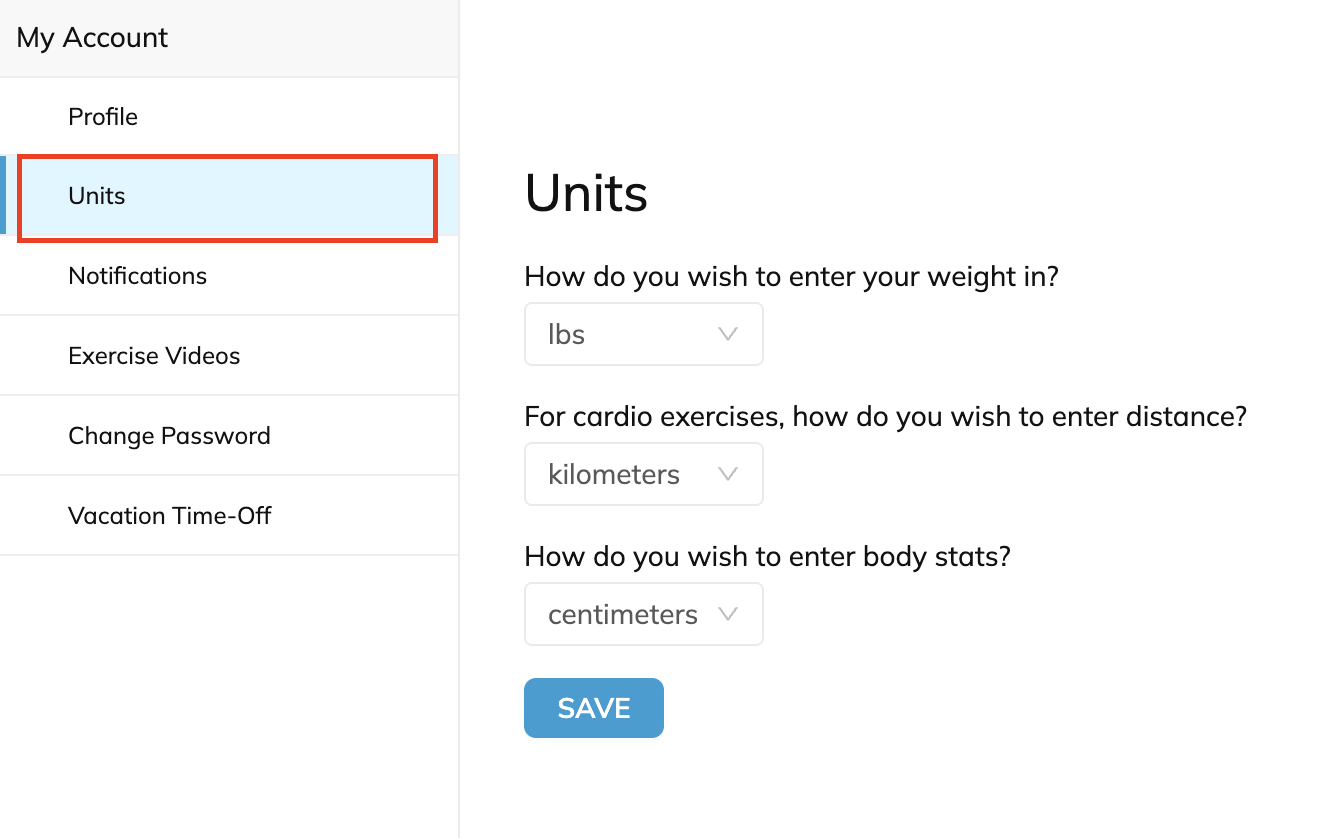Click the cardio distance question label
This screenshot has height=838, width=1340.
pos(885,416)
